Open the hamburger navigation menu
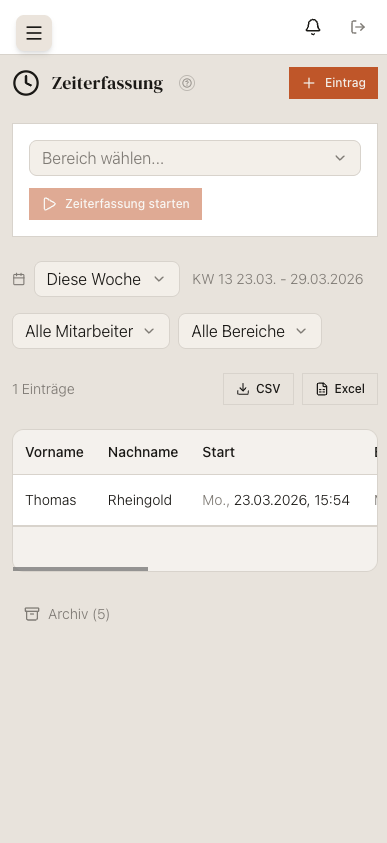387x843 pixels. point(34,33)
